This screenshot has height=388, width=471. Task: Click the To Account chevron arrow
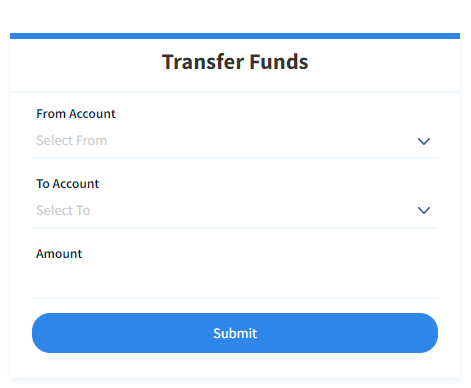click(x=424, y=210)
